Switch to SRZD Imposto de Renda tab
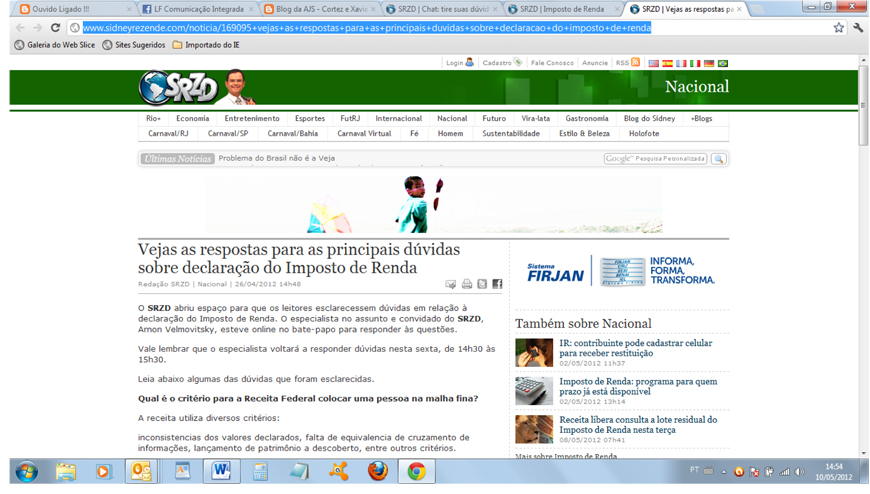The image size is (870, 494). tap(564, 9)
